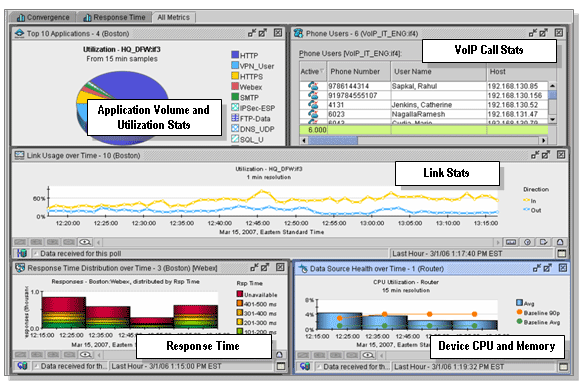Click Last Hour 1:17:40 PM time field
This screenshot has width=584, height=387.
[472, 254]
